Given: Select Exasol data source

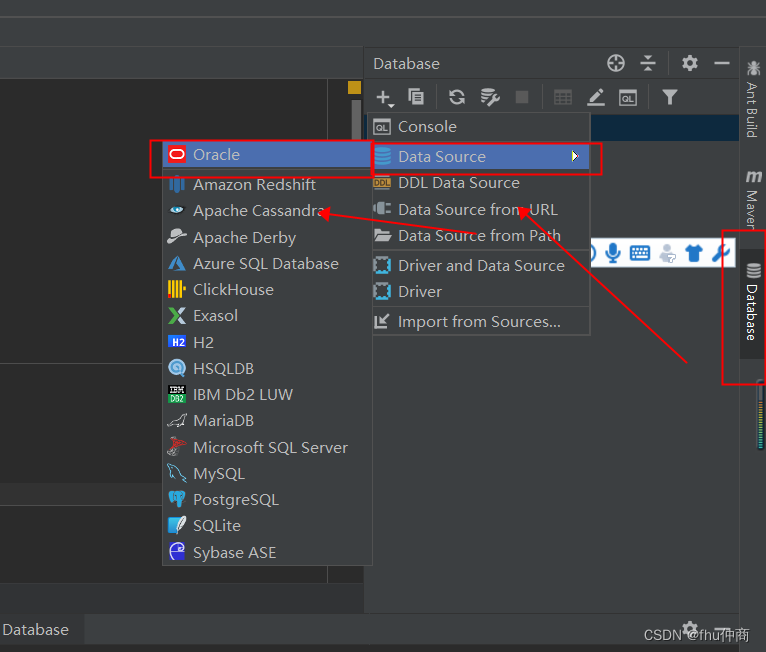Looking at the screenshot, I should coord(267,316).
